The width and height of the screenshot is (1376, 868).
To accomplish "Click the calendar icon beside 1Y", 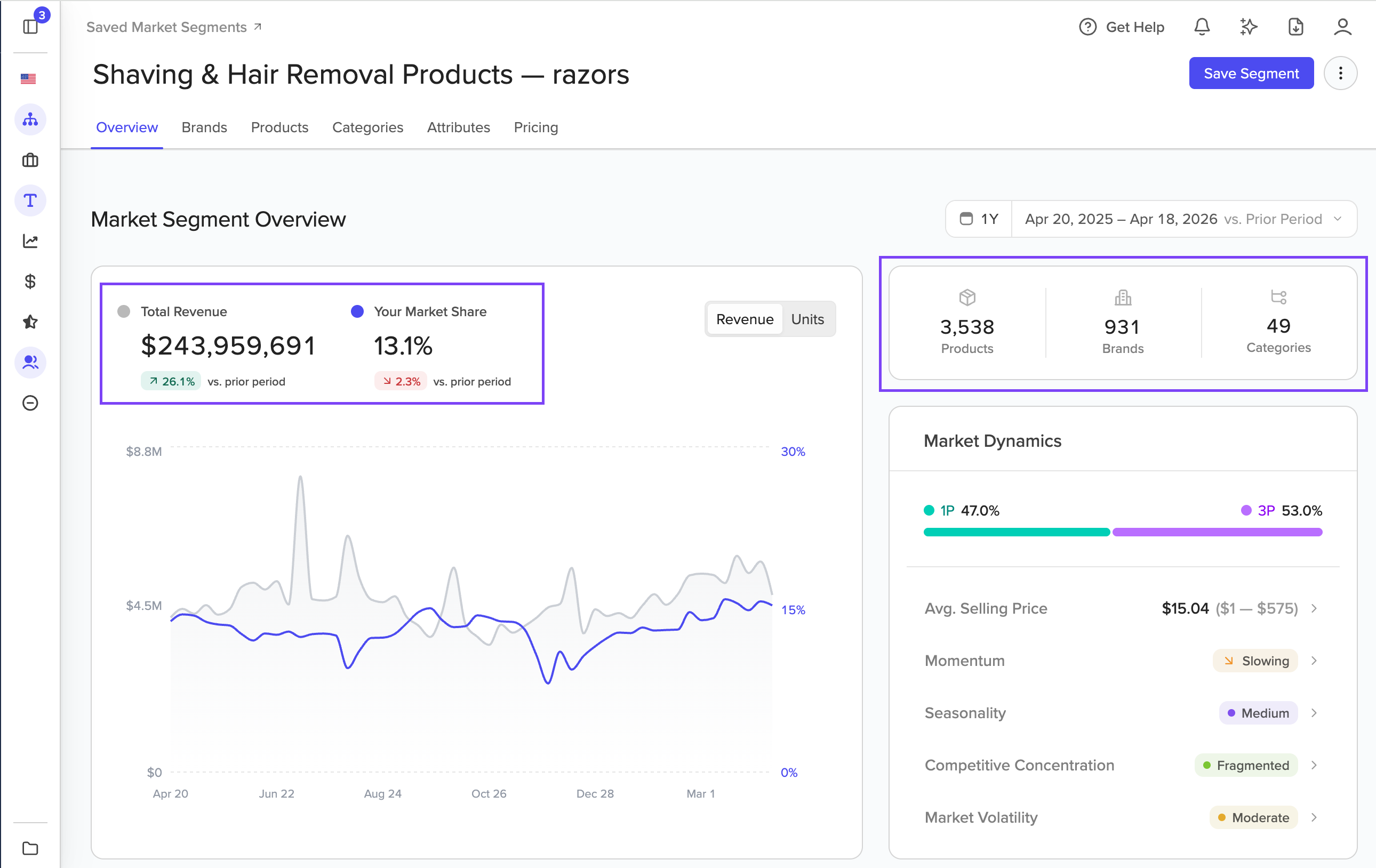I will [x=966, y=219].
